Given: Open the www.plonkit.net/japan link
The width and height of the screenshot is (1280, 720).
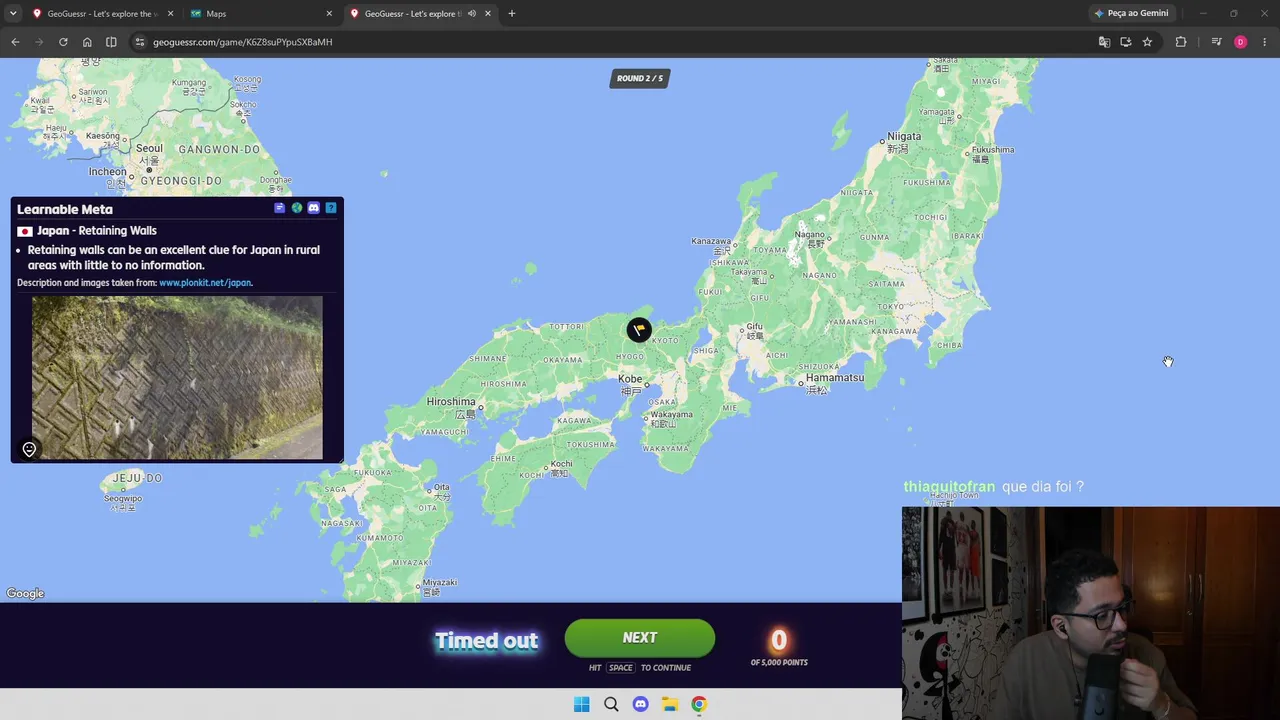Looking at the screenshot, I should click(205, 283).
